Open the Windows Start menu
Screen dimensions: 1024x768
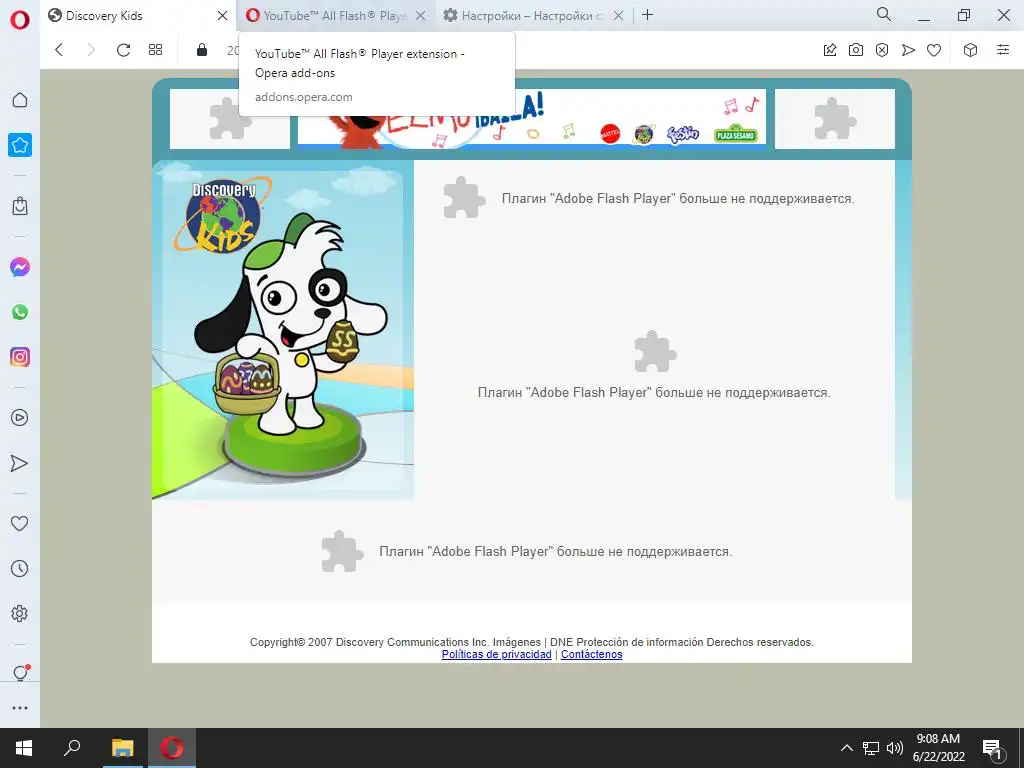coord(24,748)
